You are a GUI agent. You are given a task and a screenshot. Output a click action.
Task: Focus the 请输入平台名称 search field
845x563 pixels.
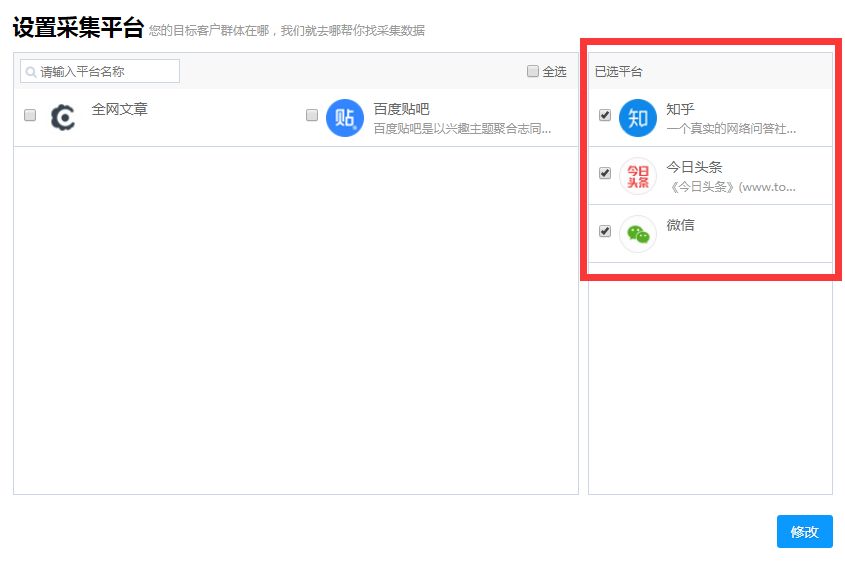(100, 71)
